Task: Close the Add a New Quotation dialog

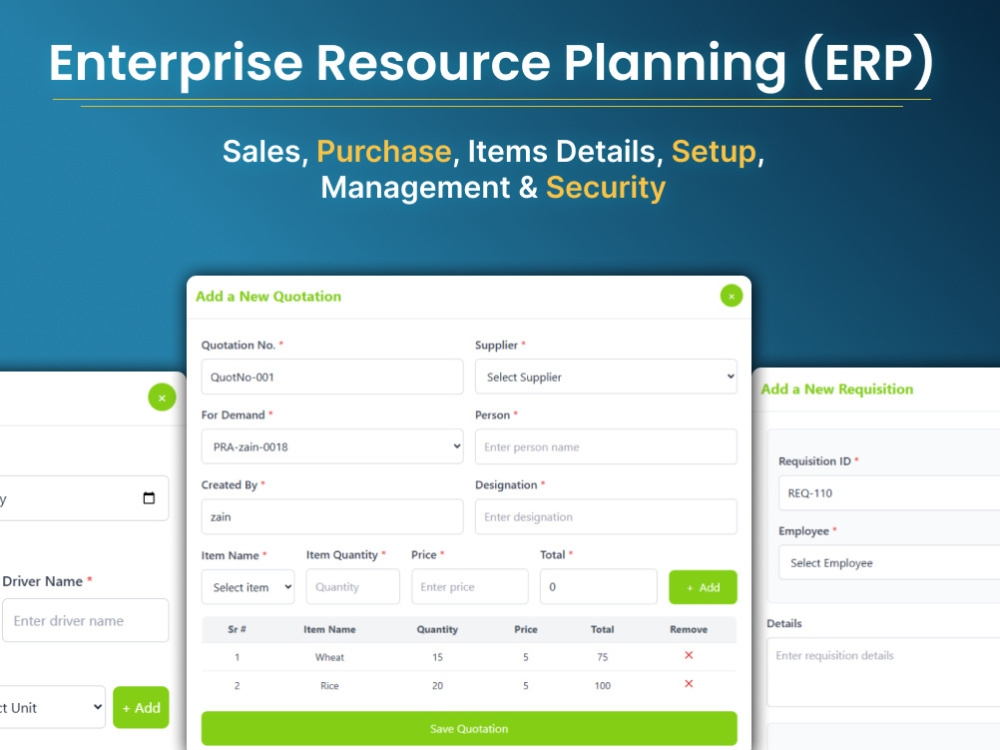Action: tap(732, 296)
